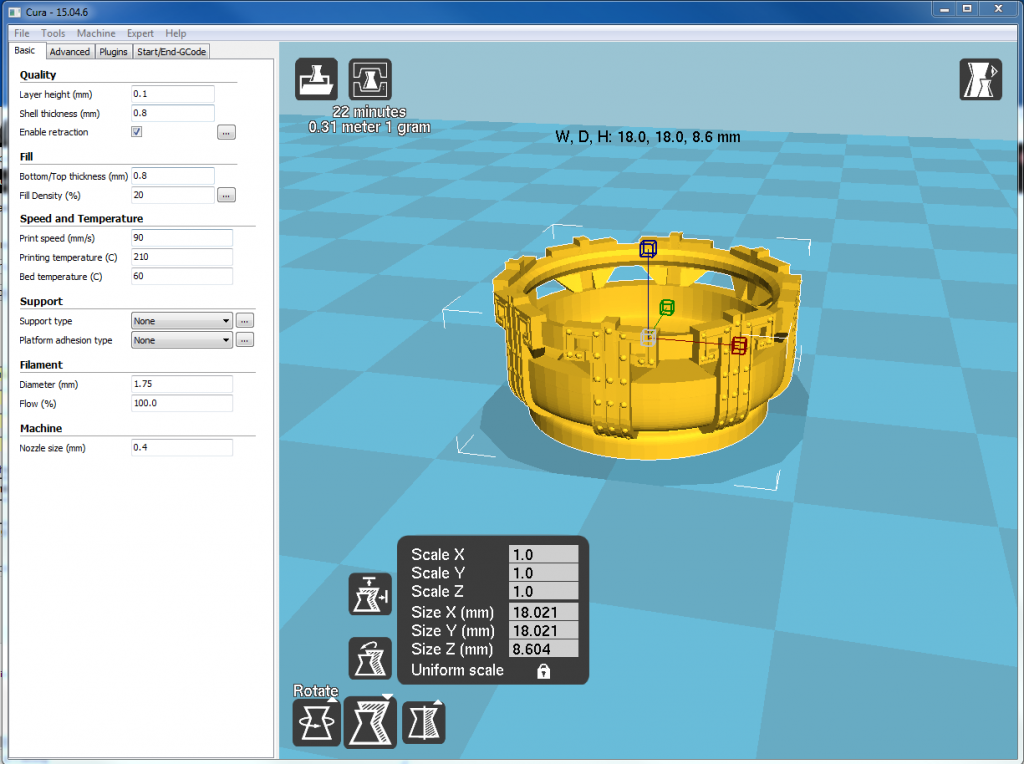Image resolution: width=1024 pixels, height=764 pixels.
Task: Click the Save toolpath icon
Action: coord(370,80)
